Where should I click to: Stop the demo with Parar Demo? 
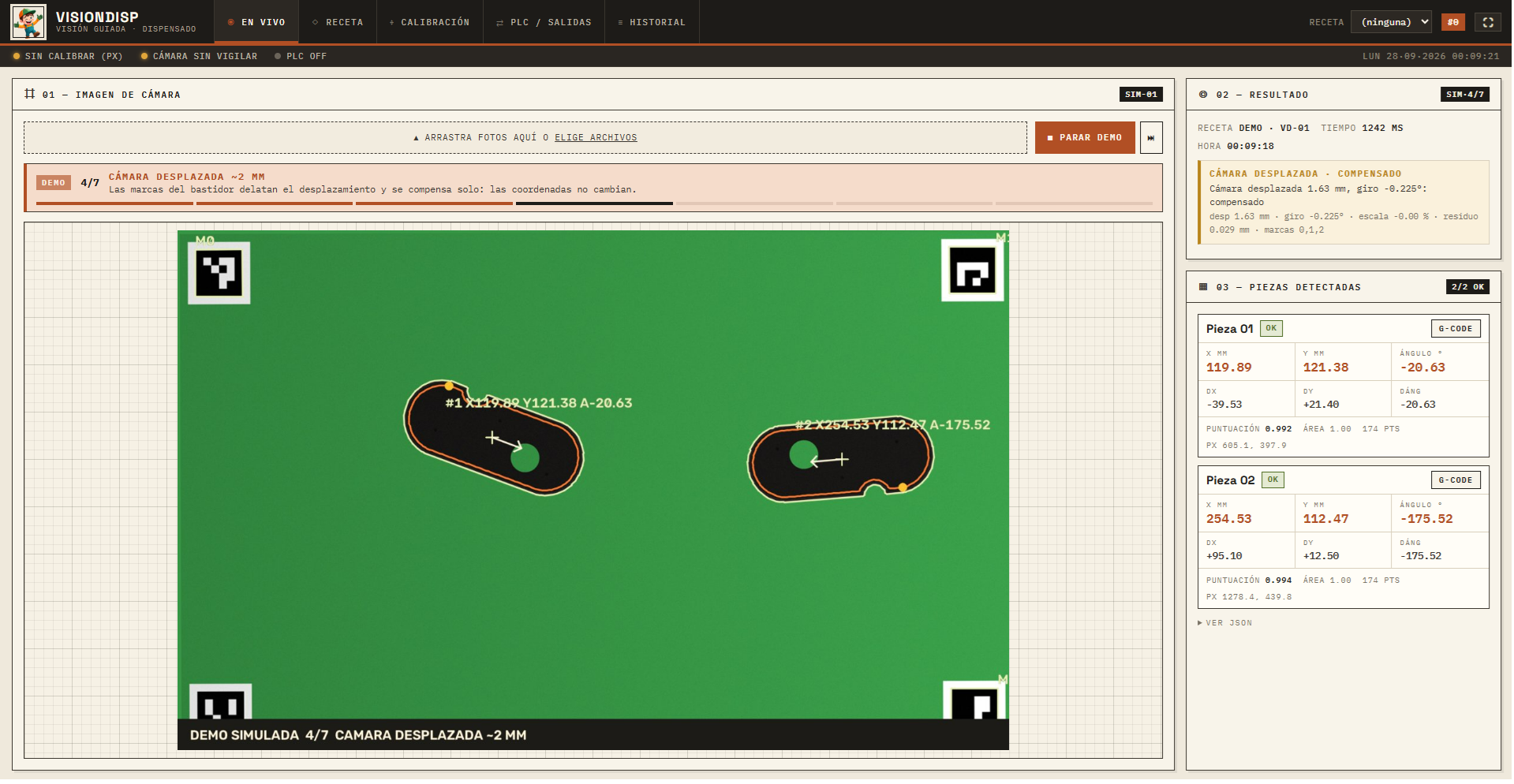click(1085, 138)
